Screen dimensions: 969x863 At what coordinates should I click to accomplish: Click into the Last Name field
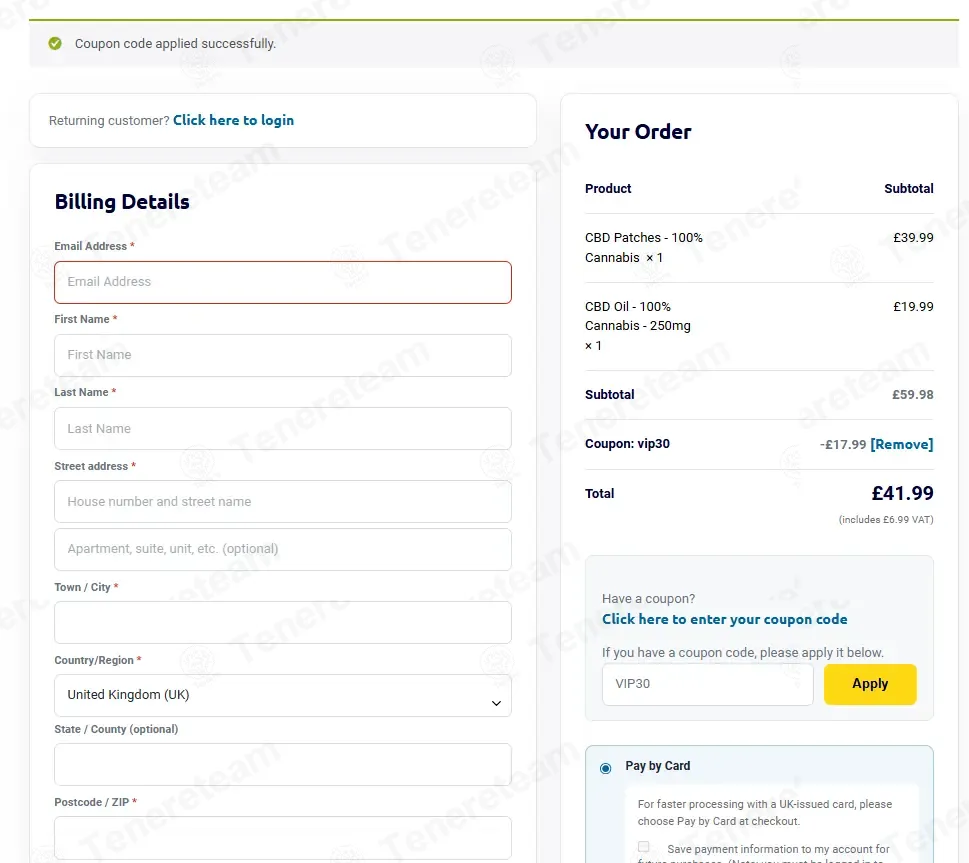coord(282,428)
